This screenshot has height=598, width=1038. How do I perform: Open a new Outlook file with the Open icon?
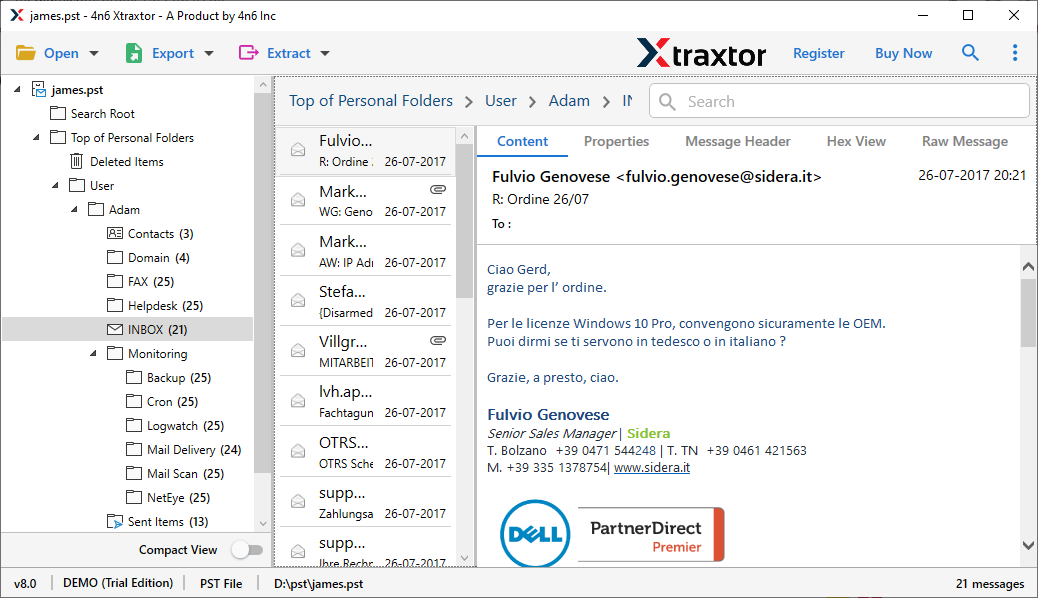[27, 52]
